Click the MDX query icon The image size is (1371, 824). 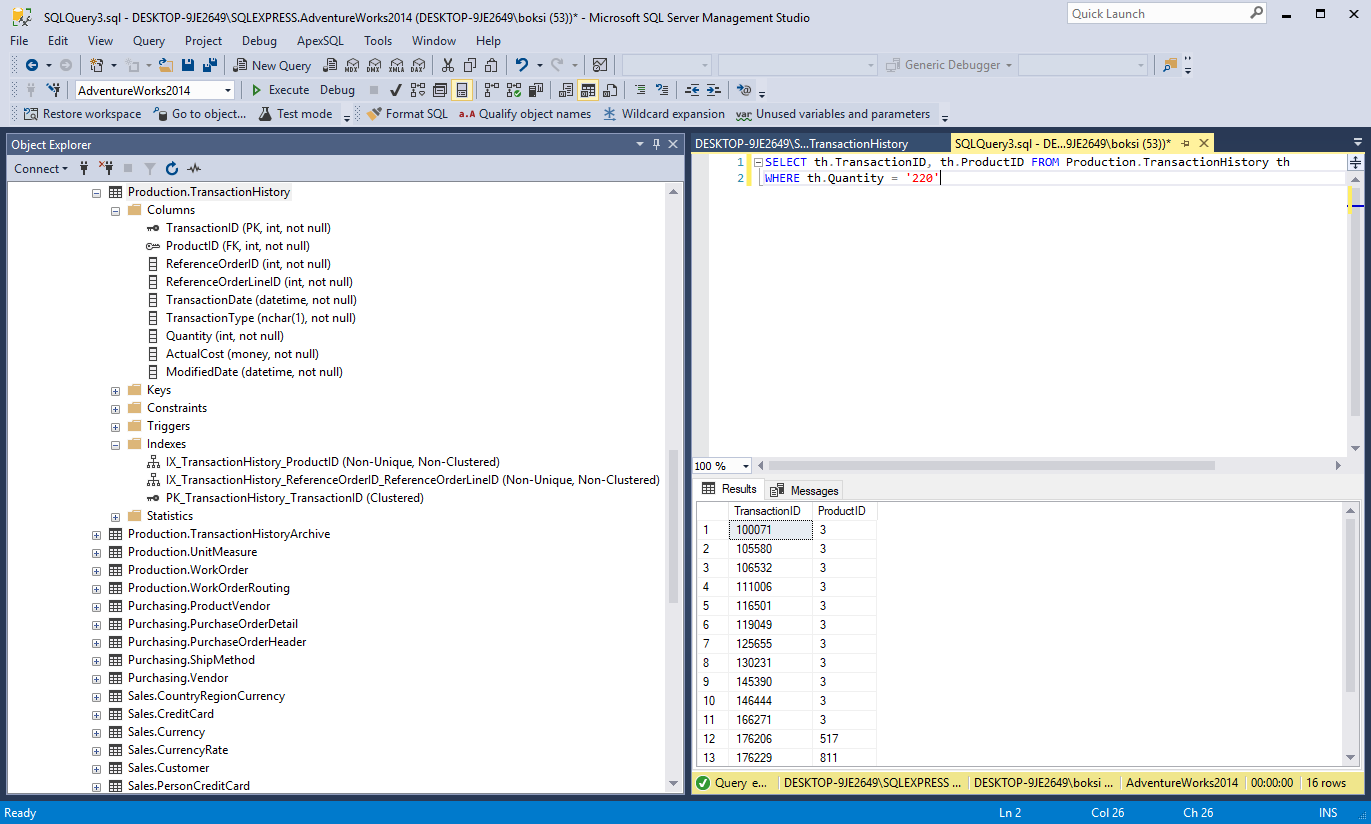[x=352, y=65]
